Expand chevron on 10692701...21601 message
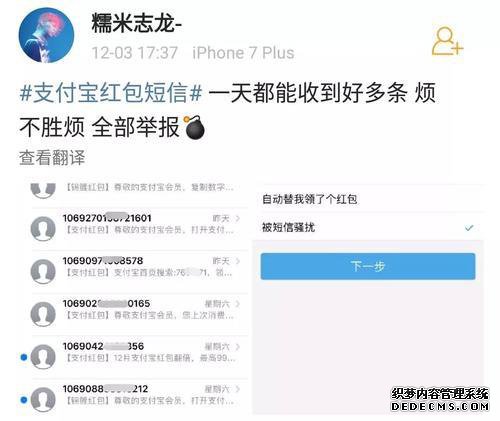The width and height of the screenshot is (500, 421). pos(237,218)
